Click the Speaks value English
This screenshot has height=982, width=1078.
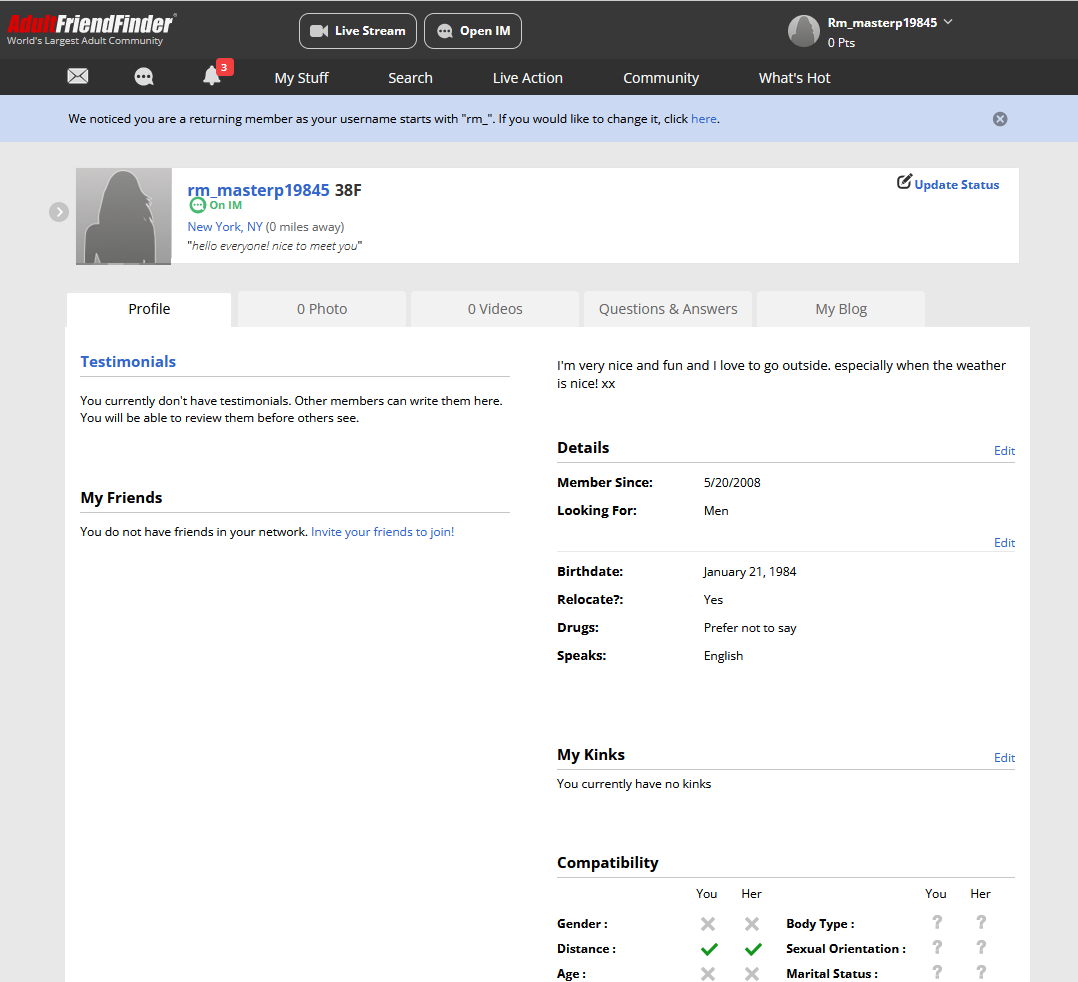pos(723,655)
